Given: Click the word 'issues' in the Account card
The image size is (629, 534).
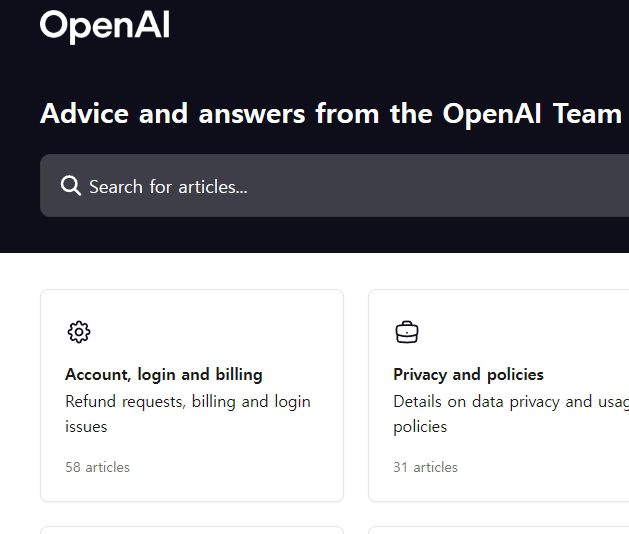Looking at the screenshot, I should tap(86, 427).
